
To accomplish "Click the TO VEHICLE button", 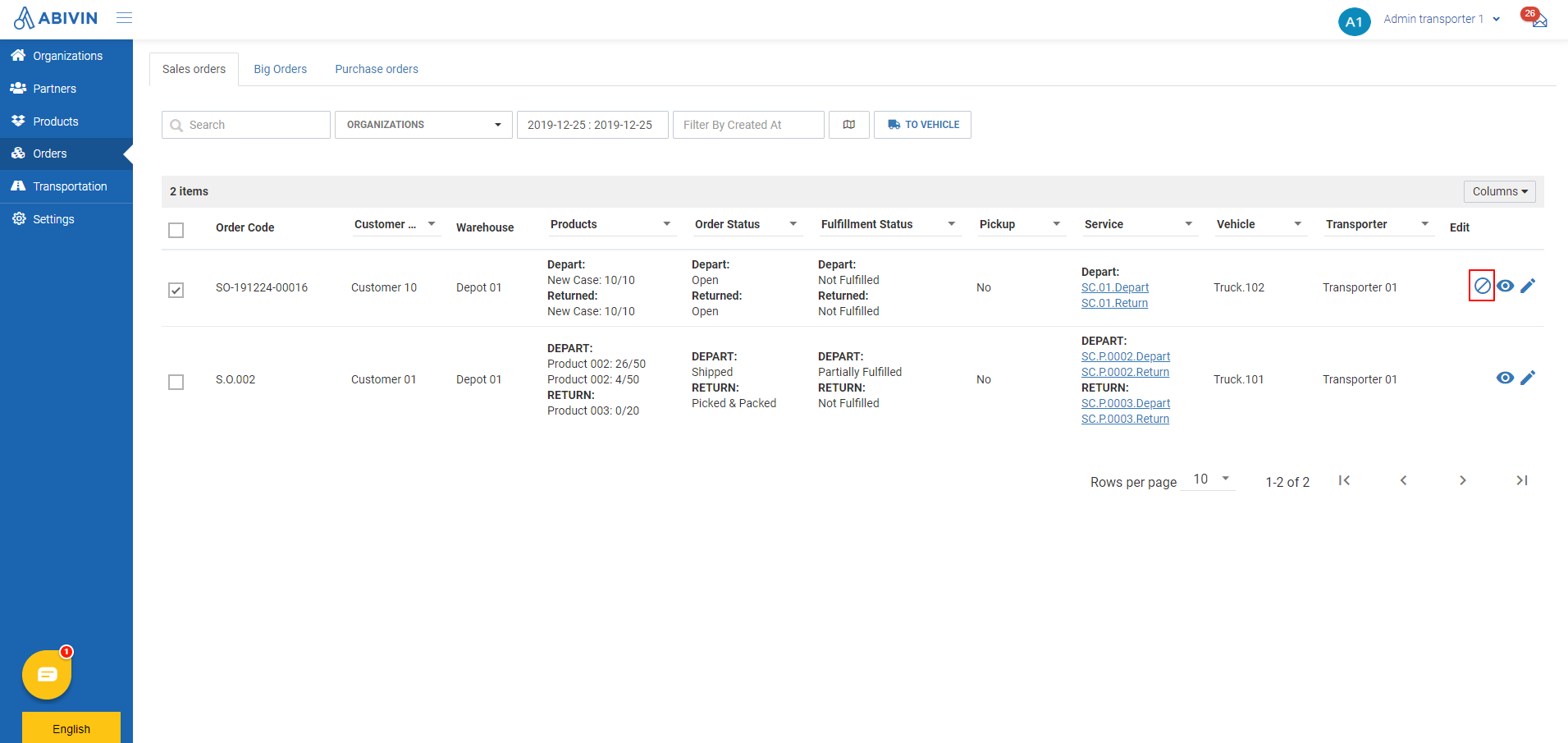I will pyautogui.click(x=922, y=125).
